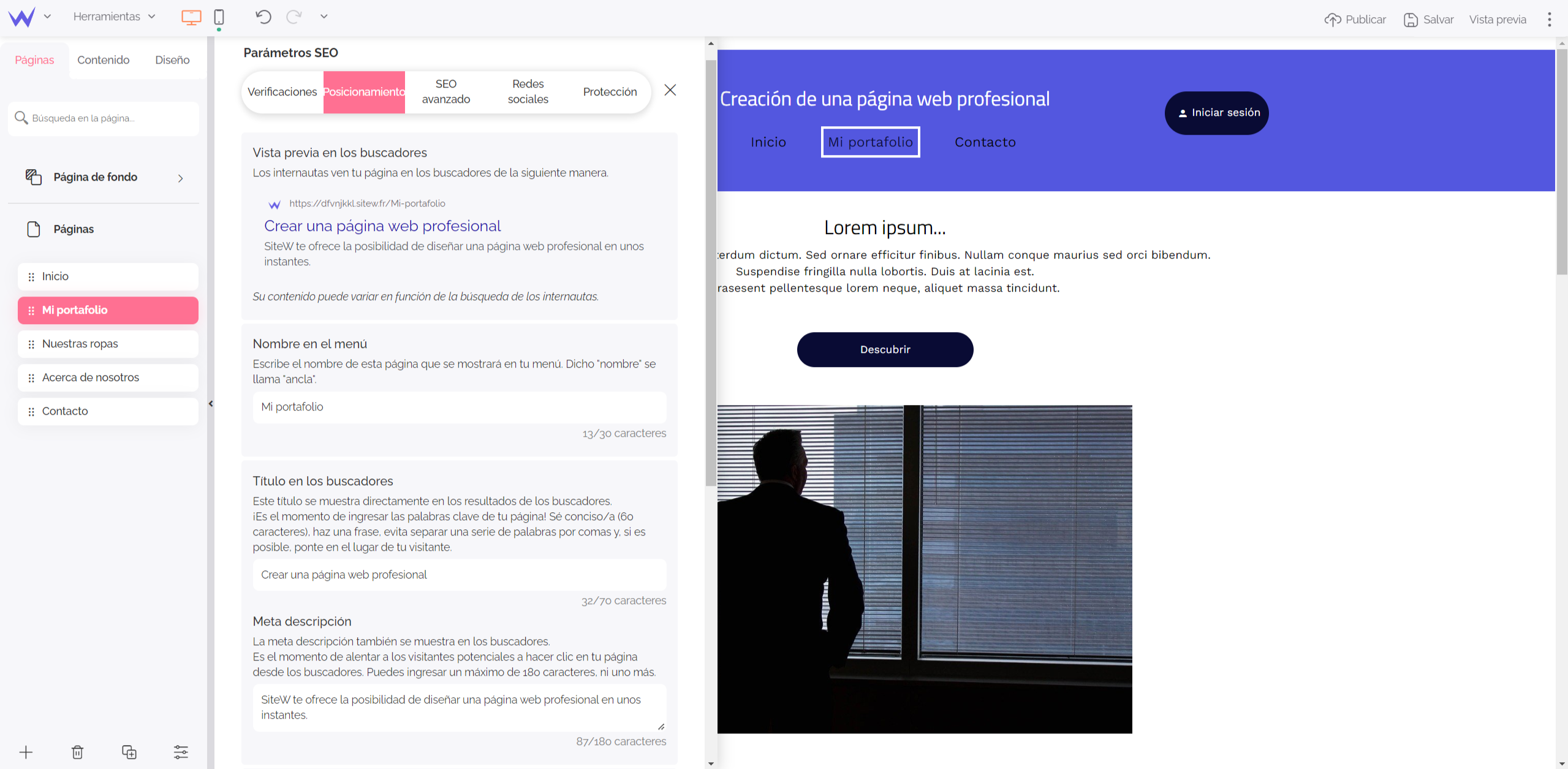
Task: Undo the last action
Action: (263, 17)
